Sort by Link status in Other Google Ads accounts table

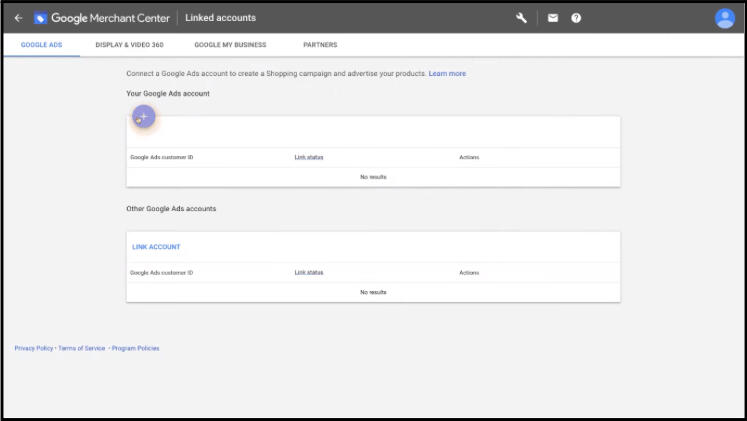click(x=309, y=272)
